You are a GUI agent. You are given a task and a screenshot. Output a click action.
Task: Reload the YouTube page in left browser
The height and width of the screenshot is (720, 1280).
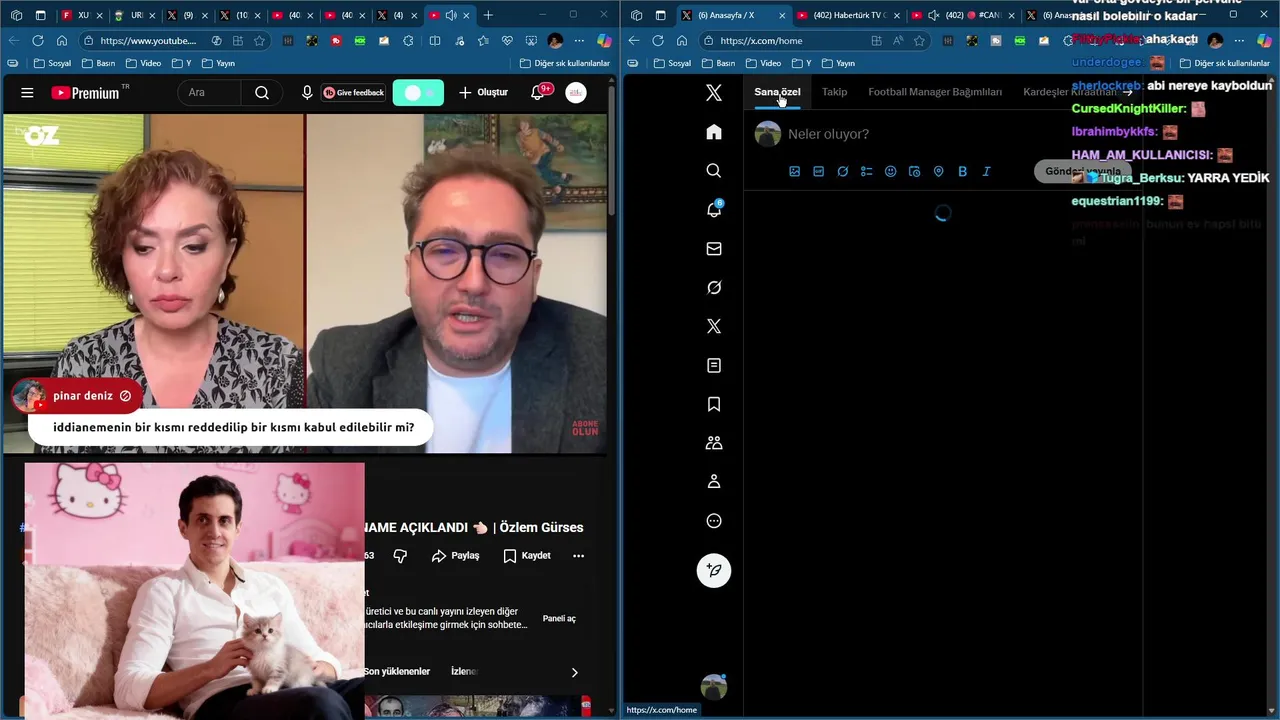click(38, 41)
